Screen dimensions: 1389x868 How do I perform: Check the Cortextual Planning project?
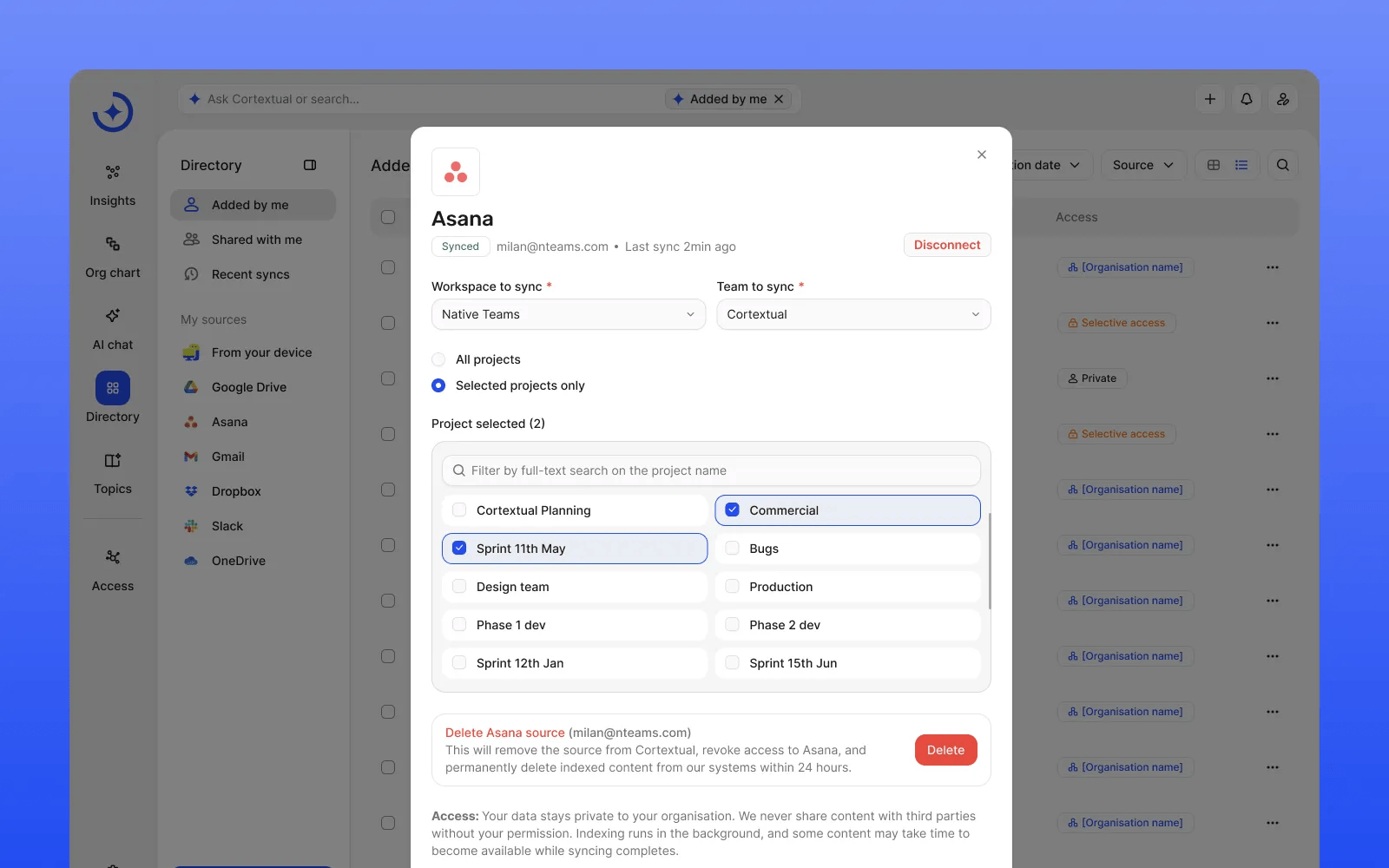(459, 510)
